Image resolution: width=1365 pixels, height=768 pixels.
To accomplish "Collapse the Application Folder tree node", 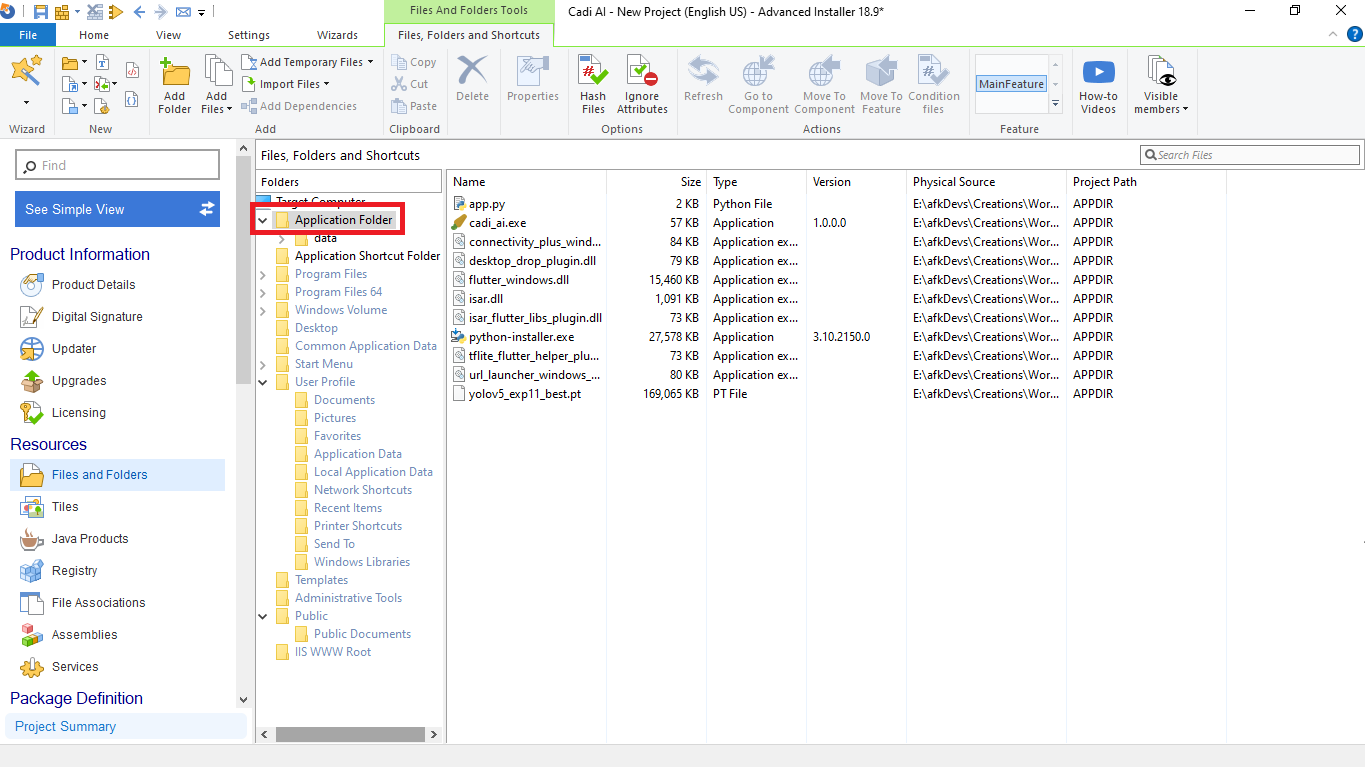I will click(263, 220).
